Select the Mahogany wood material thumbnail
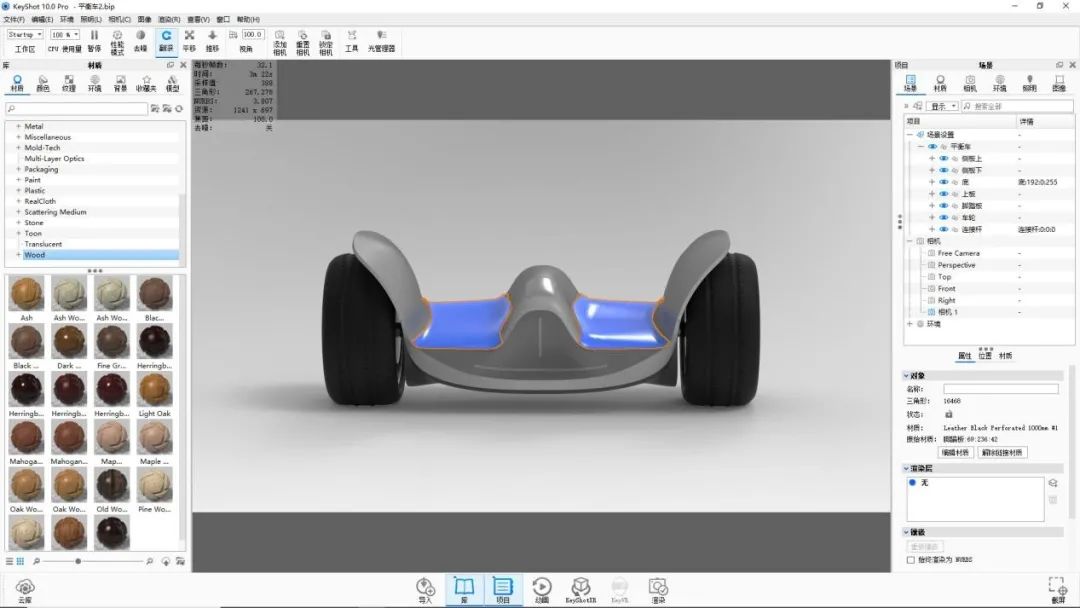Screen dimensions: 1080x608 pos(25,438)
